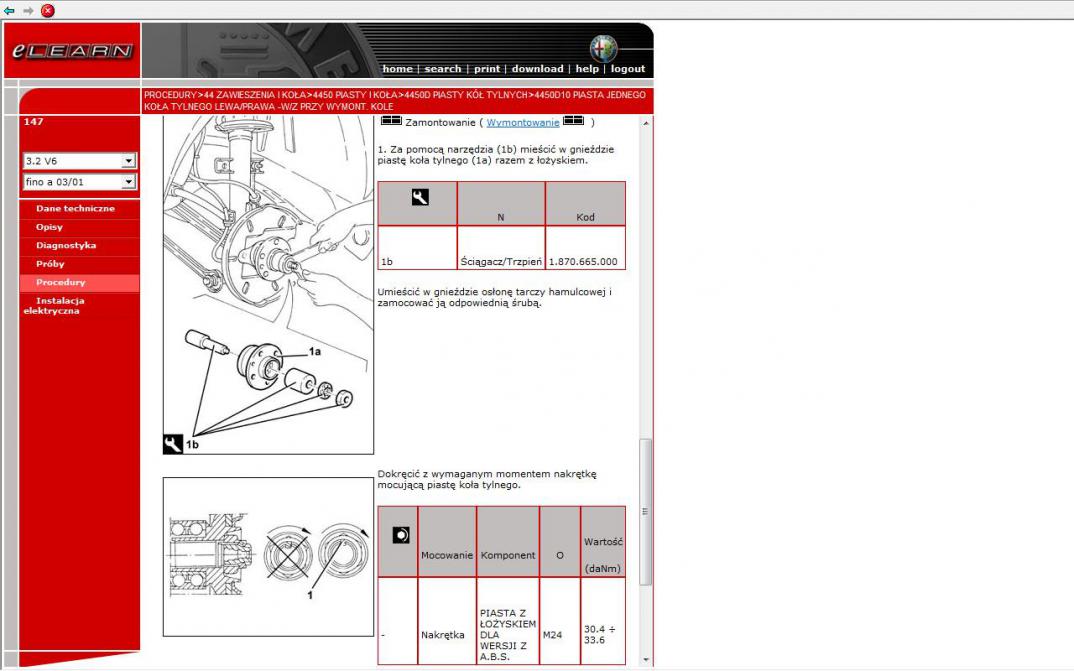This screenshot has width=1074, height=671.
Task: Click the Zamontowanie heading text
Action: click(x=440, y=123)
